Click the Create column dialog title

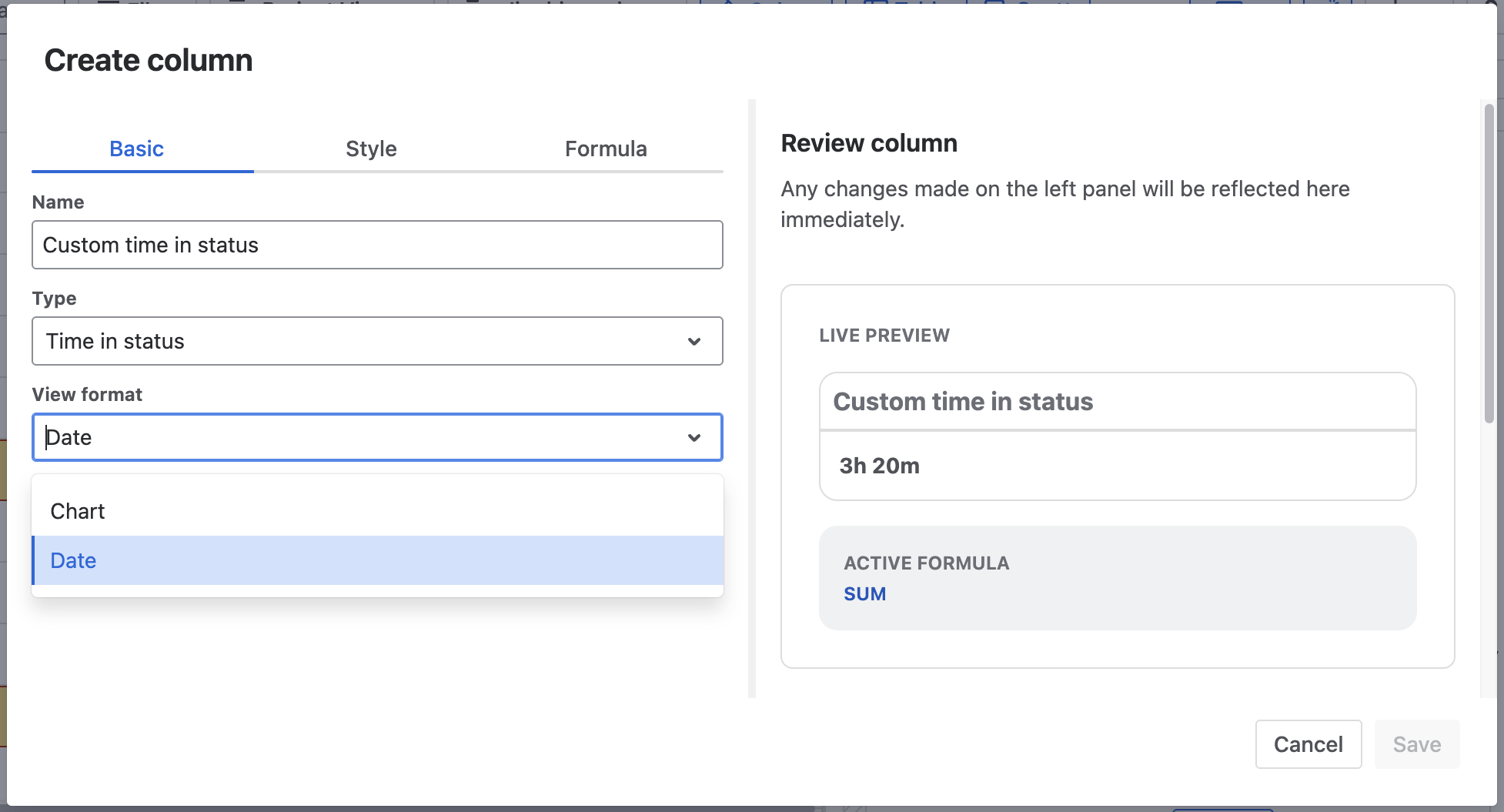pos(149,60)
